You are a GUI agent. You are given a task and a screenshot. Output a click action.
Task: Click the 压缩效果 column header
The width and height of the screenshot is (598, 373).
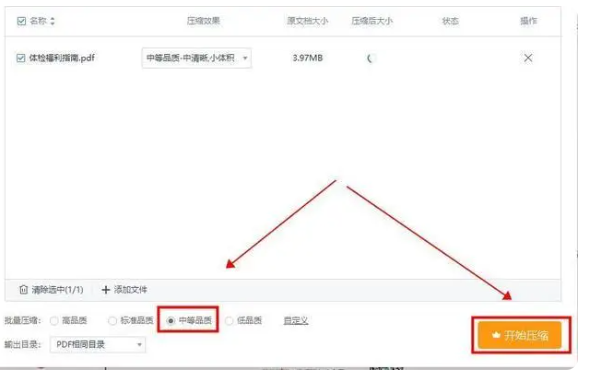(x=203, y=21)
